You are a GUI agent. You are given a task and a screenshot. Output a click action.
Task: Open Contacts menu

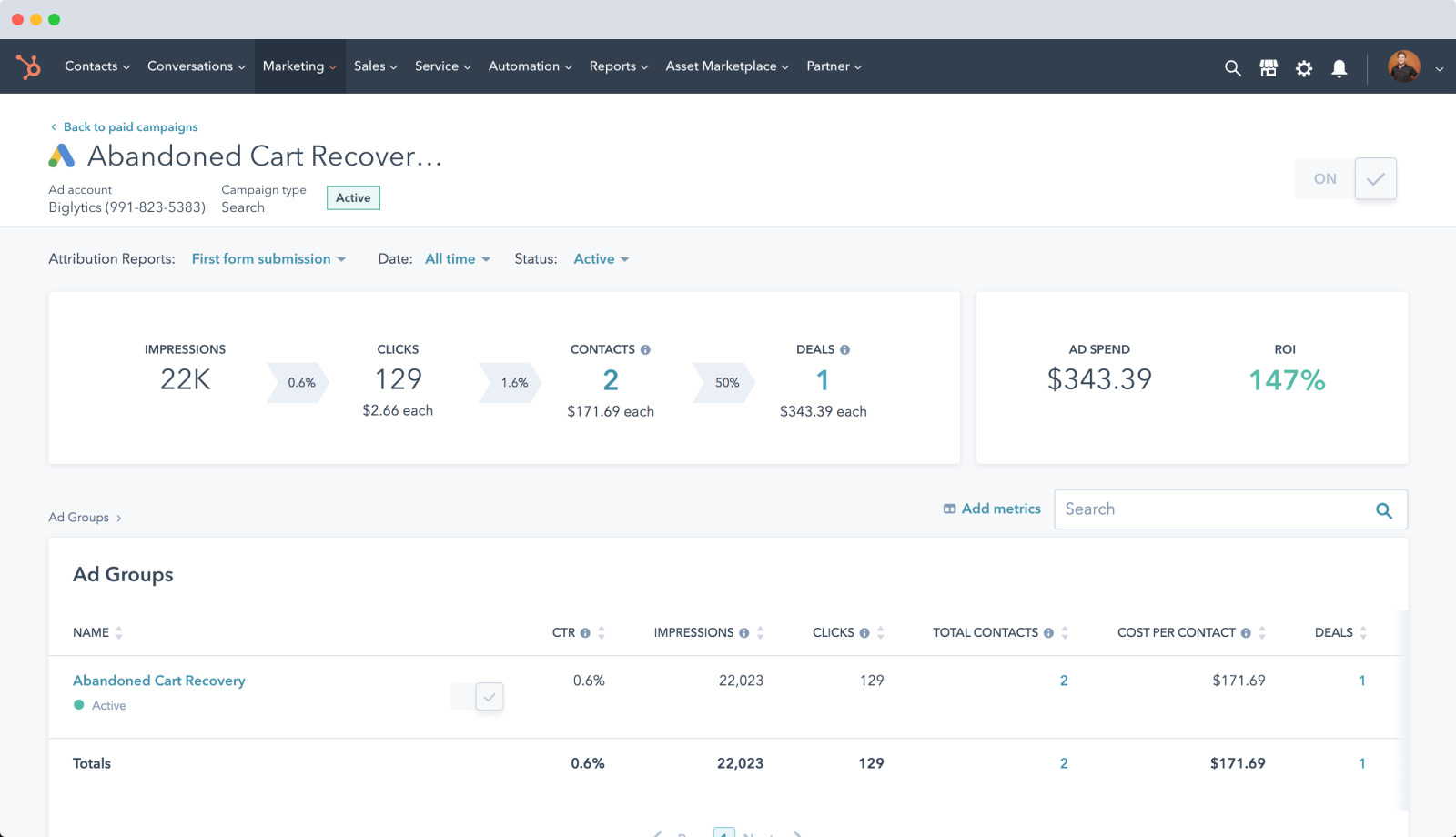pyautogui.click(x=97, y=66)
